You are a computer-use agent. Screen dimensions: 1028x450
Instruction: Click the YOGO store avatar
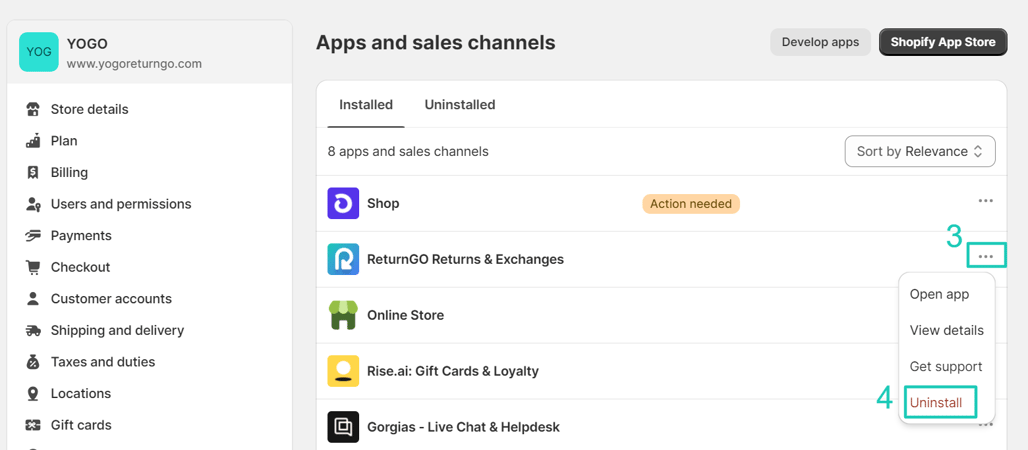click(x=39, y=52)
